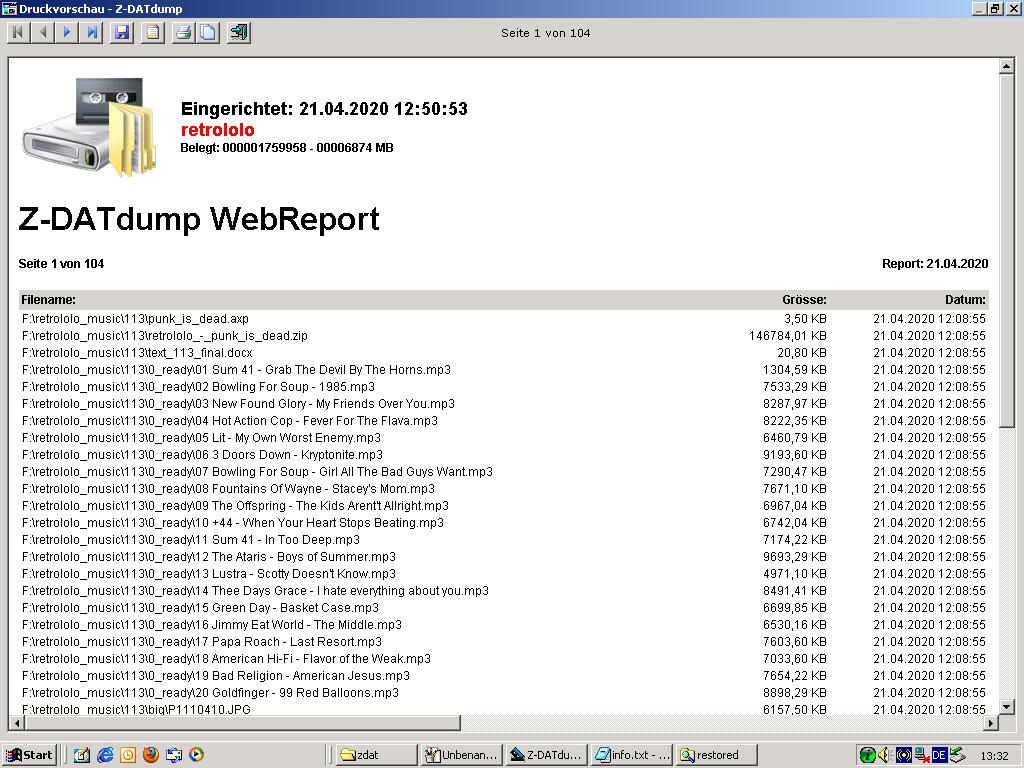The height and width of the screenshot is (768, 1024).
Task: Click the Belegt usage line
Action: [x=287, y=148]
